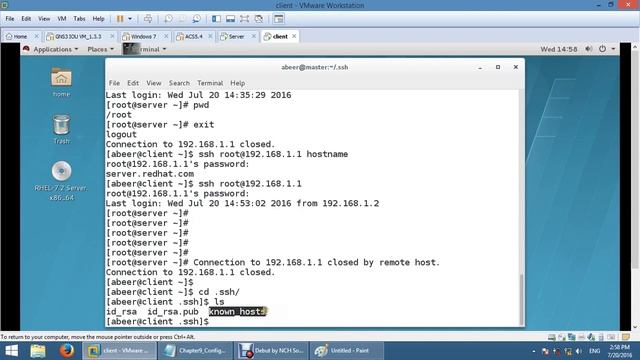Select the Trash desktop icon
This screenshot has height=360, width=640.
tap(61, 129)
